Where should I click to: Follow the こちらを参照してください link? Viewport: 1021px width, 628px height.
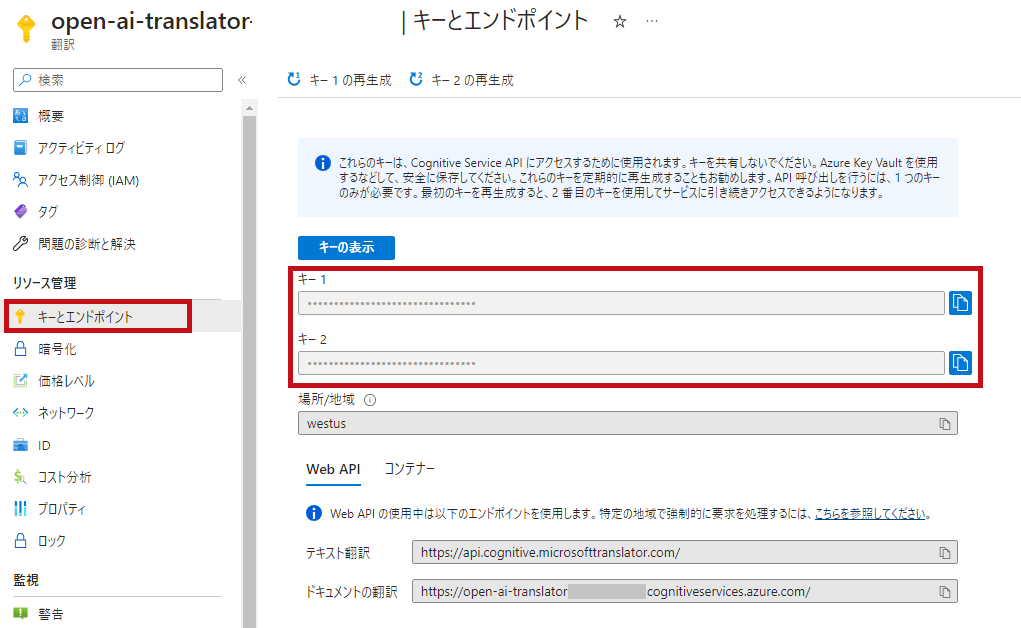point(871,513)
